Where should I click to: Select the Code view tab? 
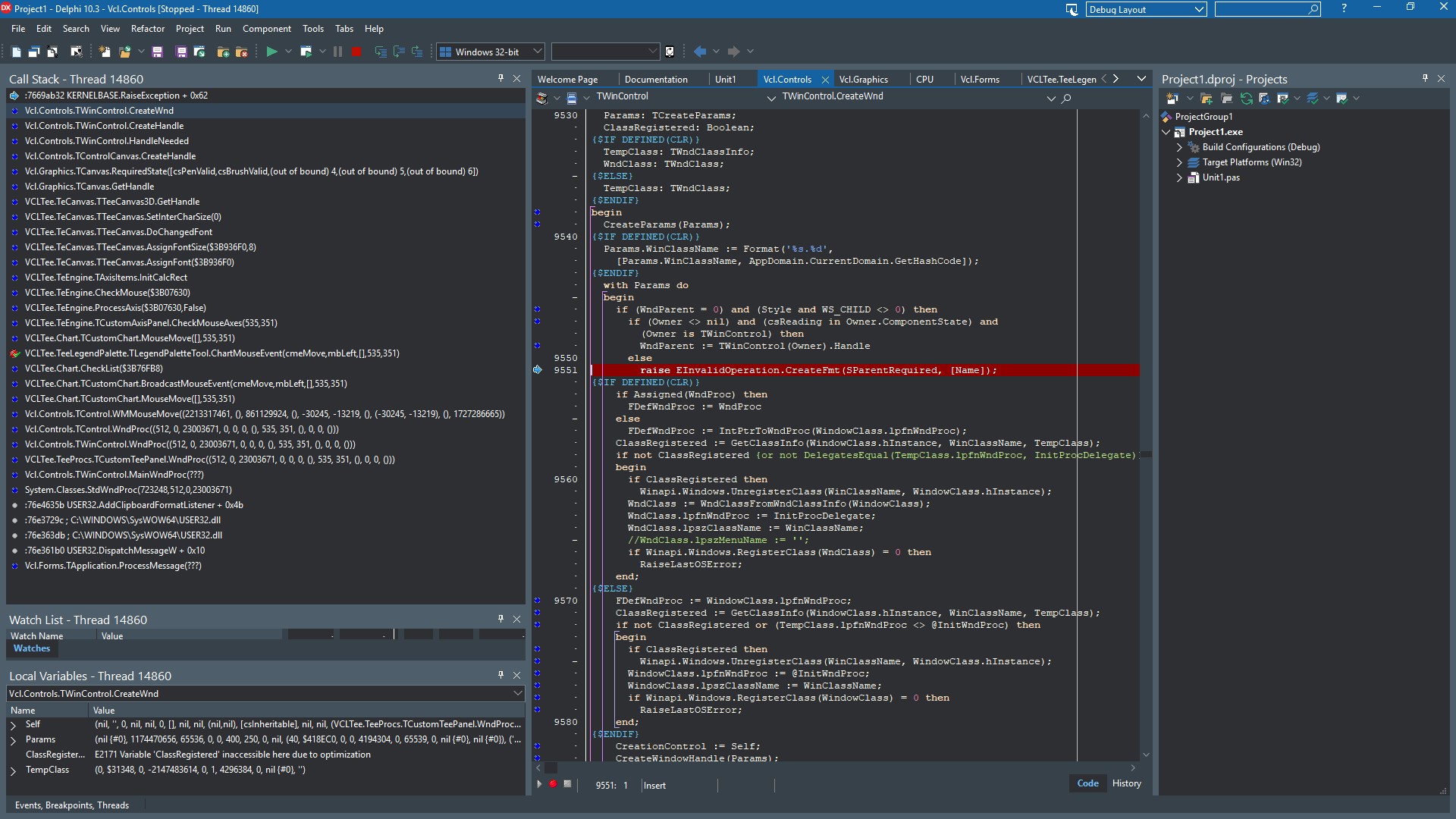point(1087,783)
